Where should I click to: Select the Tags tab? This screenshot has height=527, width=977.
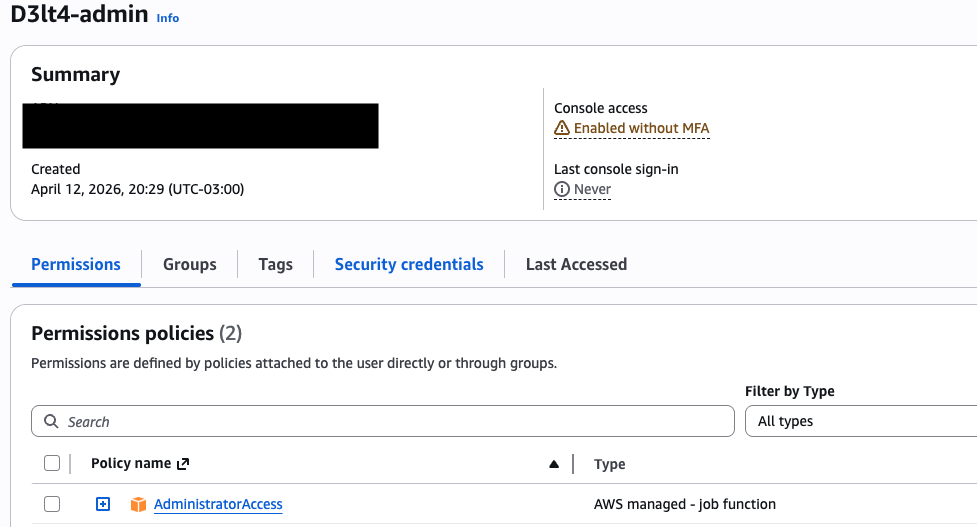(x=275, y=264)
